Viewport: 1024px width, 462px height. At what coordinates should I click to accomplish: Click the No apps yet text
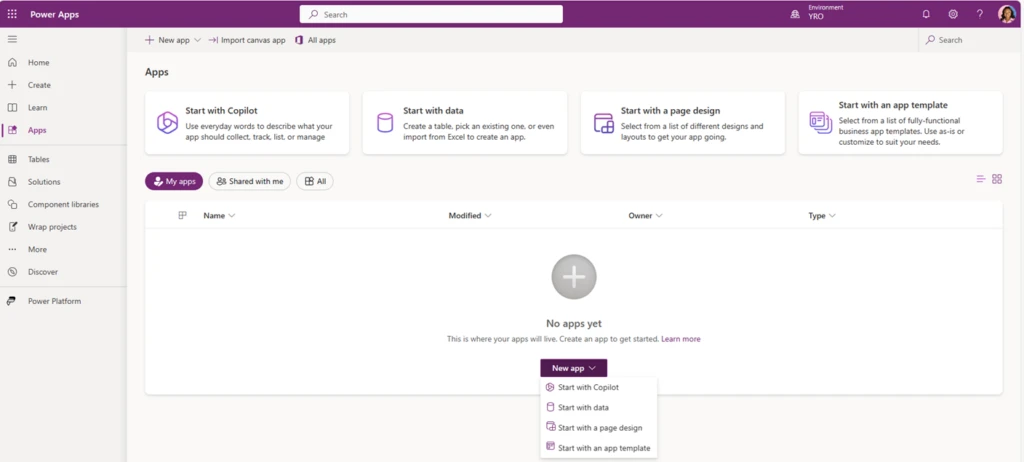point(573,323)
